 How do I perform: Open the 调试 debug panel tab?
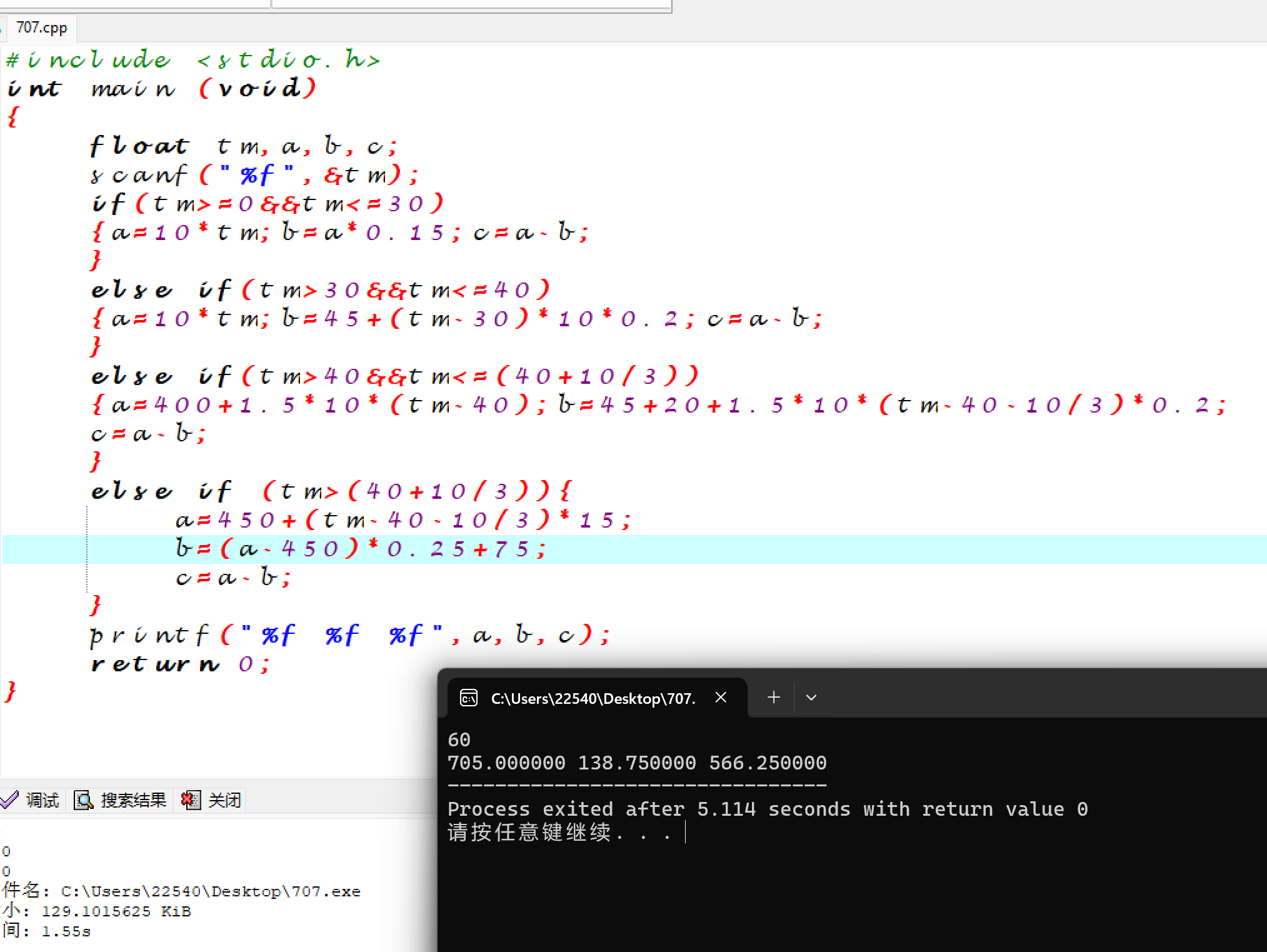coord(41,800)
